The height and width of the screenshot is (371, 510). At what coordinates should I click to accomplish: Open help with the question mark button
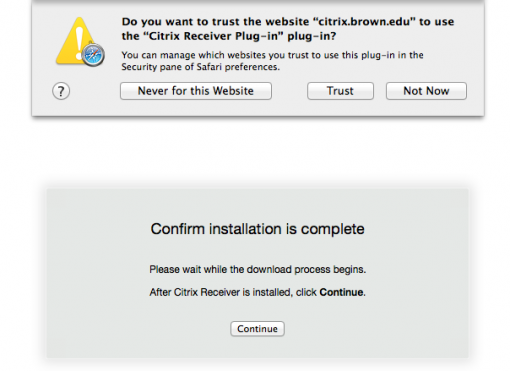click(61, 91)
